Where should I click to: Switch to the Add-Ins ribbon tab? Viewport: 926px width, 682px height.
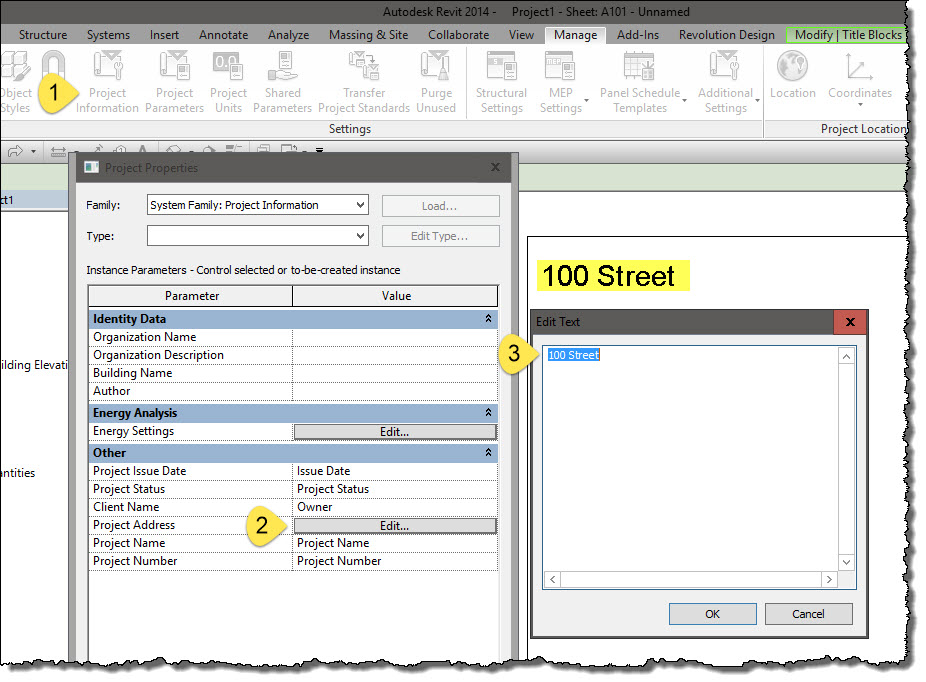click(x=638, y=35)
